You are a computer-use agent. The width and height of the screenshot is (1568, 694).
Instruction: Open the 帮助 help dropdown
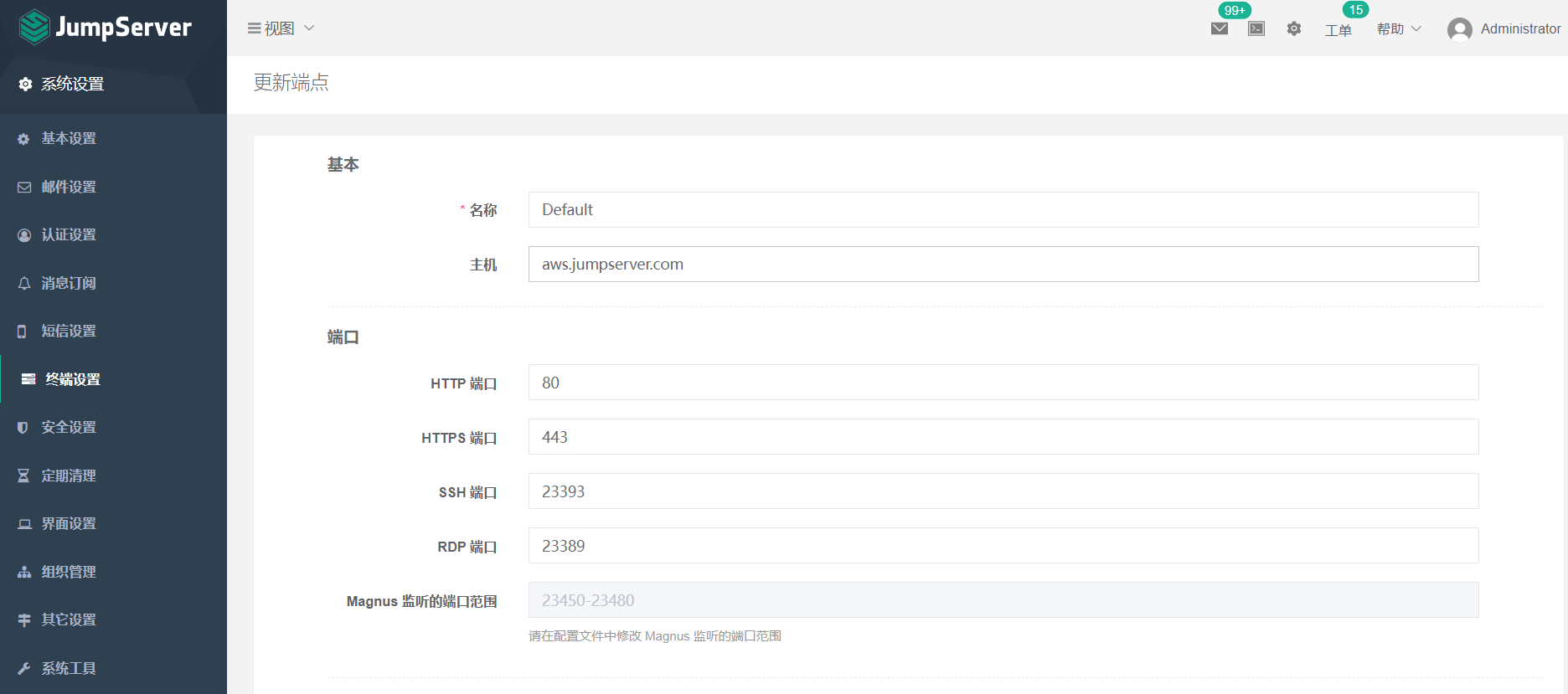(x=1398, y=28)
